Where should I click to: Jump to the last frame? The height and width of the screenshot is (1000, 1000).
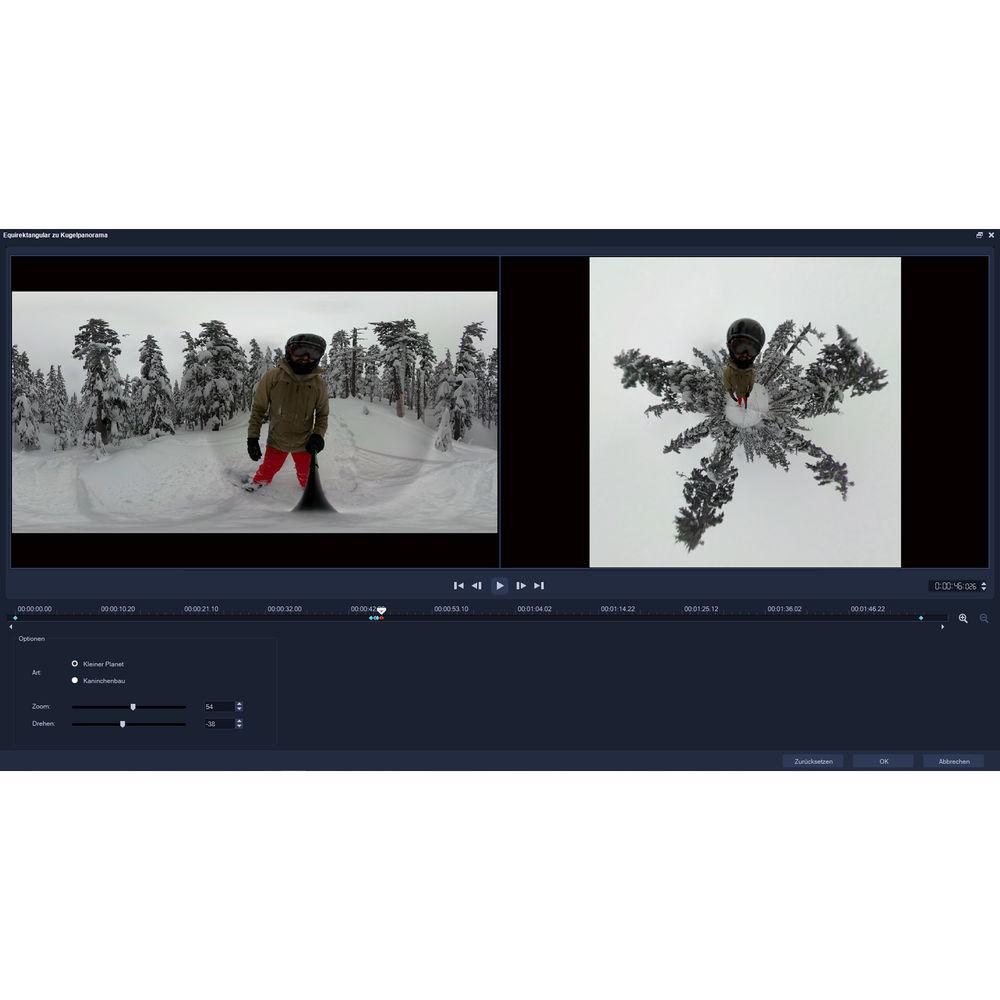[x=540, y=585]
